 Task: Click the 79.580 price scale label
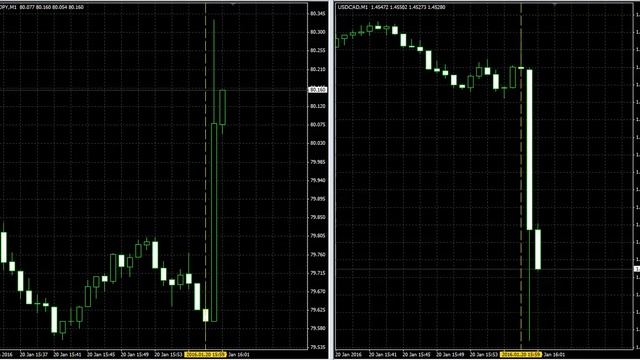point(318,328)
